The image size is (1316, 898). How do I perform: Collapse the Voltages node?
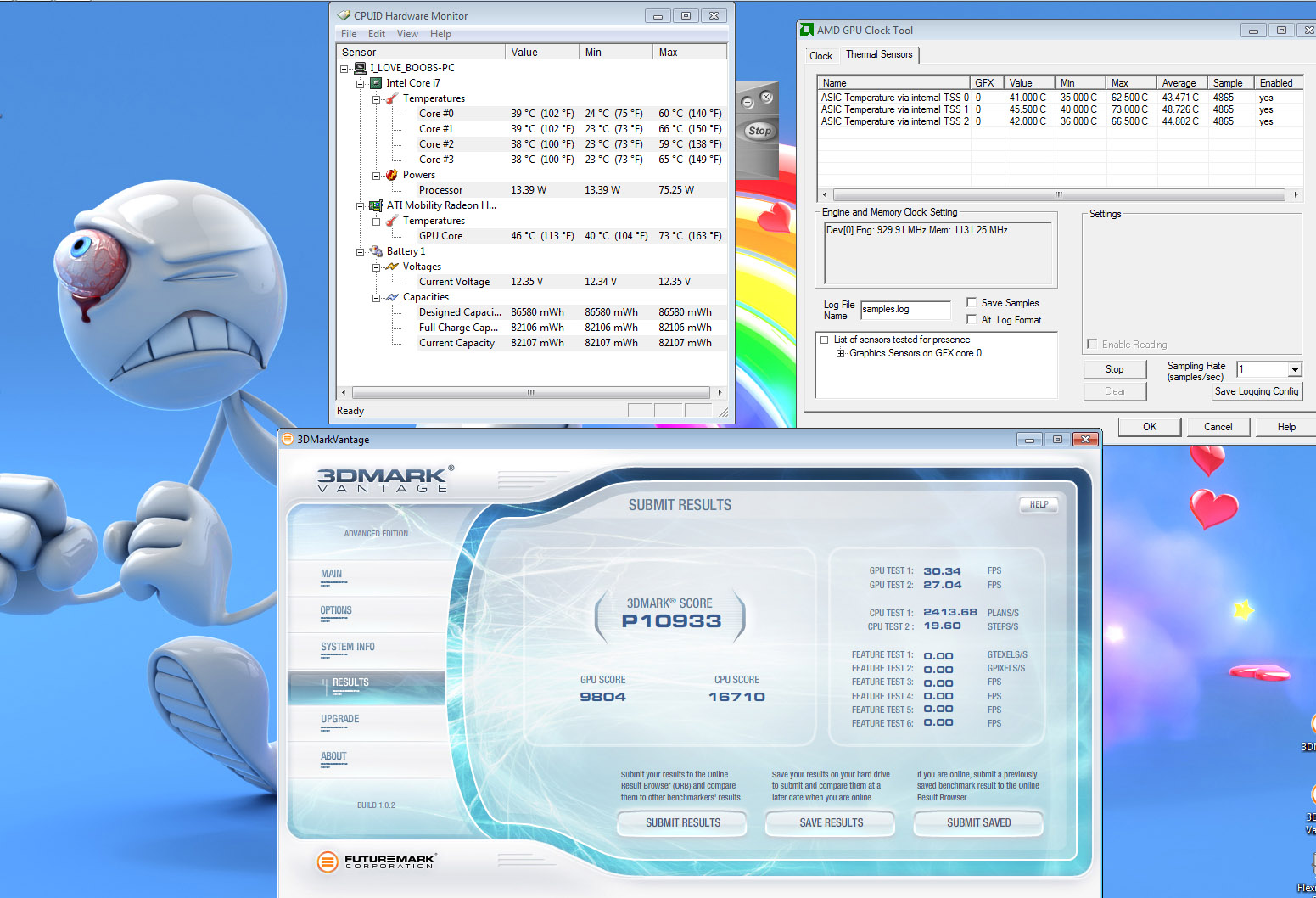point(376,267)
